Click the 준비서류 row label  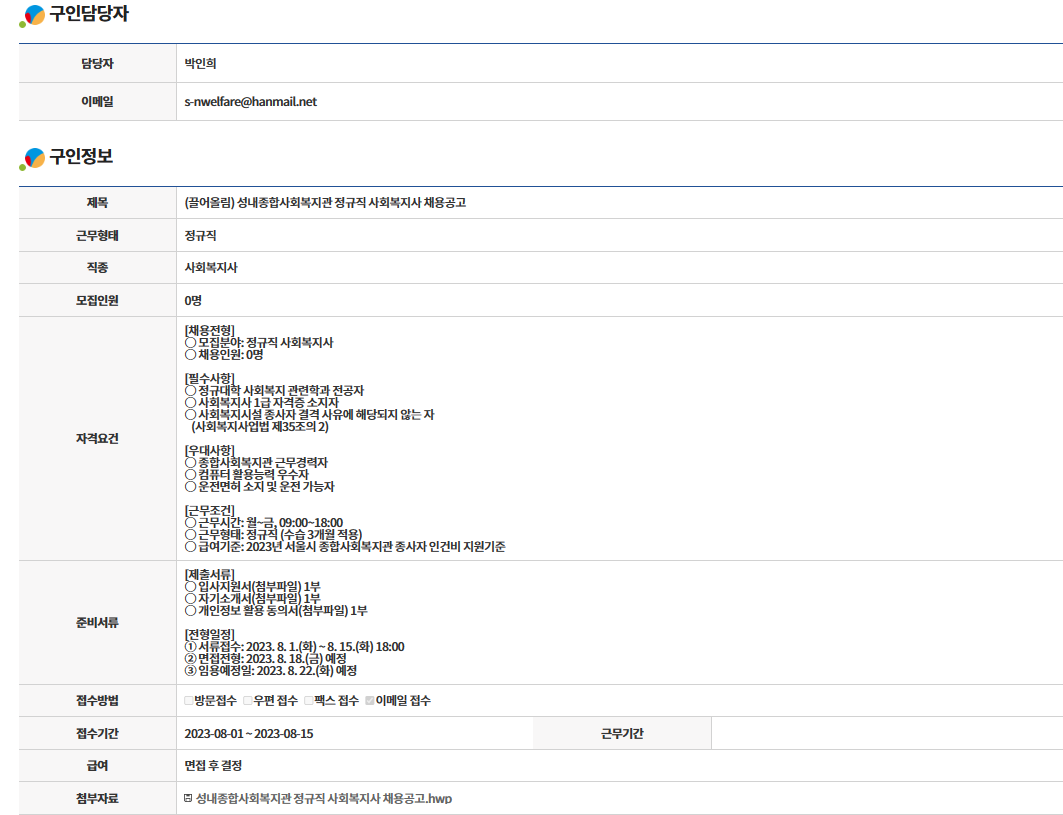pyautogui.click(x=97, y=622)
